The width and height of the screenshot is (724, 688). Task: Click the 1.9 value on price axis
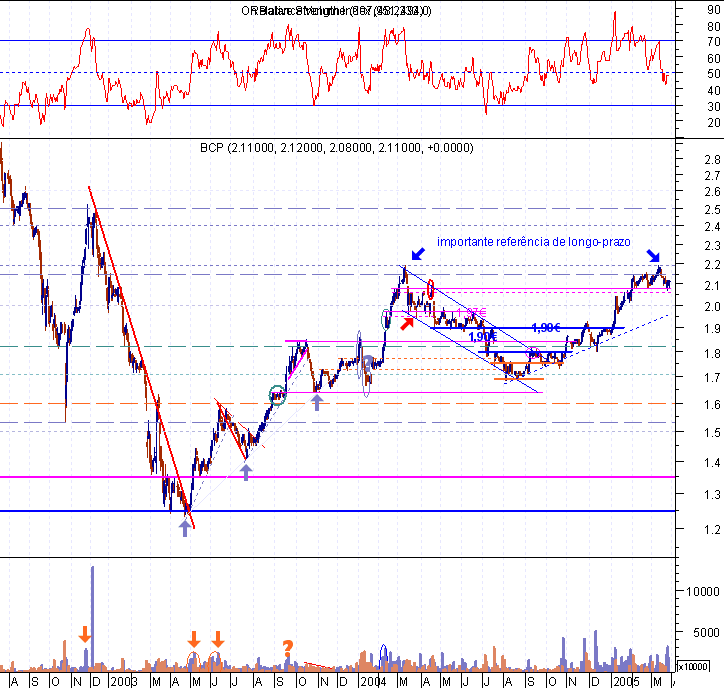[712, 329]
